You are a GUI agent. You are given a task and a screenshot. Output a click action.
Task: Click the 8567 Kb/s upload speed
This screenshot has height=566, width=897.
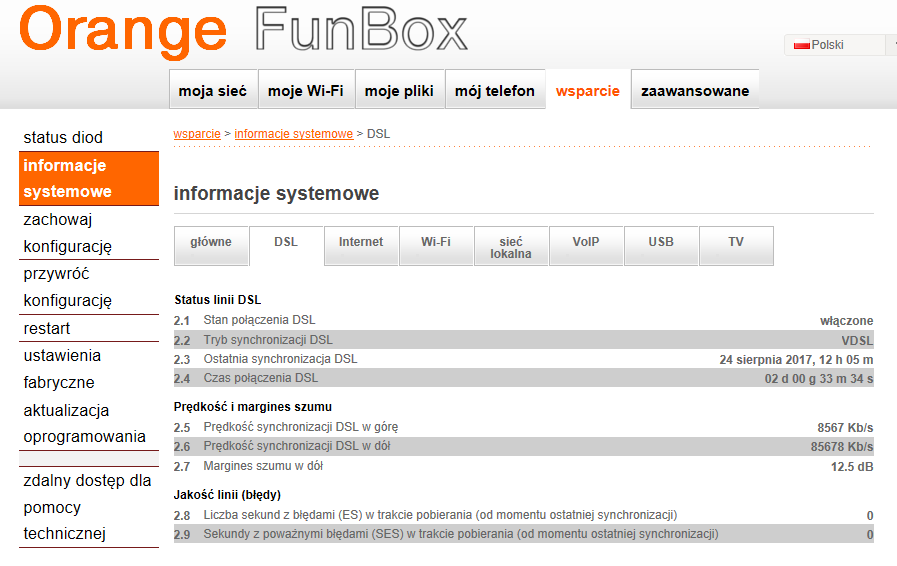coord(846,428)
